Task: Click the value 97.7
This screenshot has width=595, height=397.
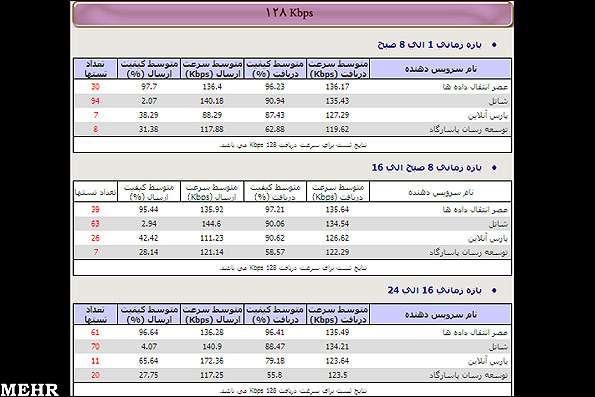Action: (x=149, y=87)
